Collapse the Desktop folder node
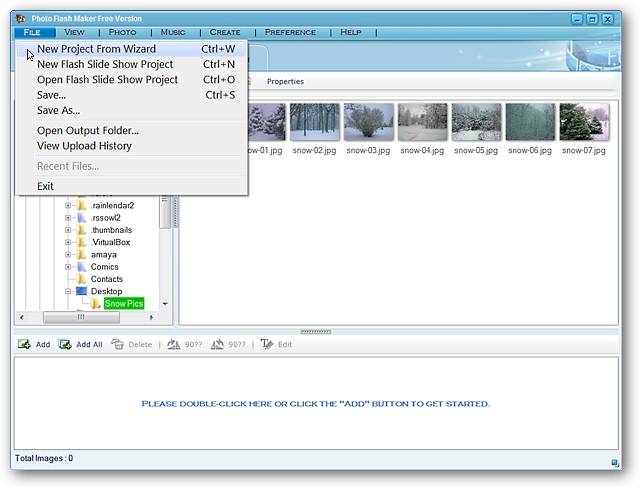This screenshot has width=640, height=488. point(68,291)
